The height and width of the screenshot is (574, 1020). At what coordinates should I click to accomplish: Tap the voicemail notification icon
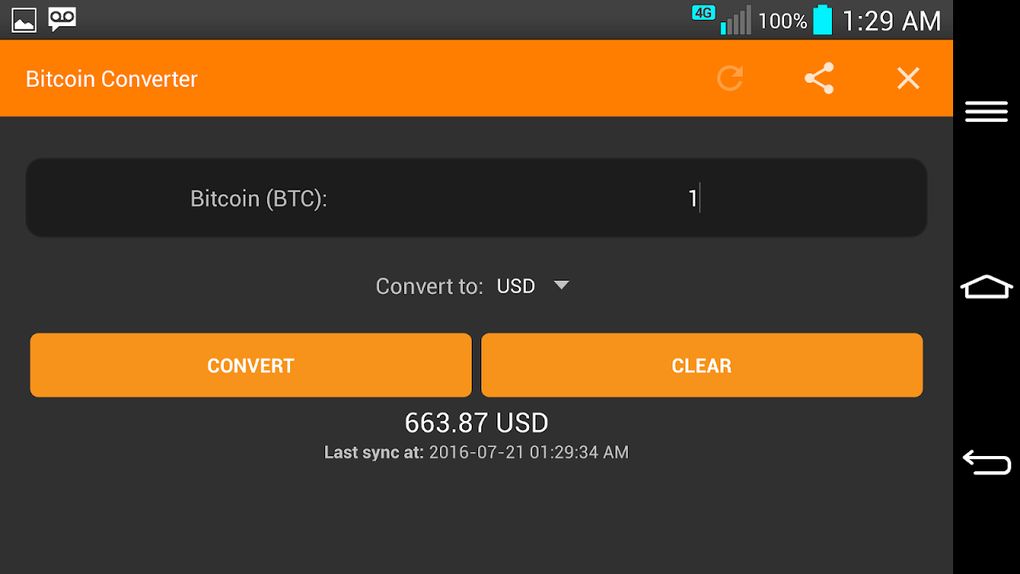point(62,18)
